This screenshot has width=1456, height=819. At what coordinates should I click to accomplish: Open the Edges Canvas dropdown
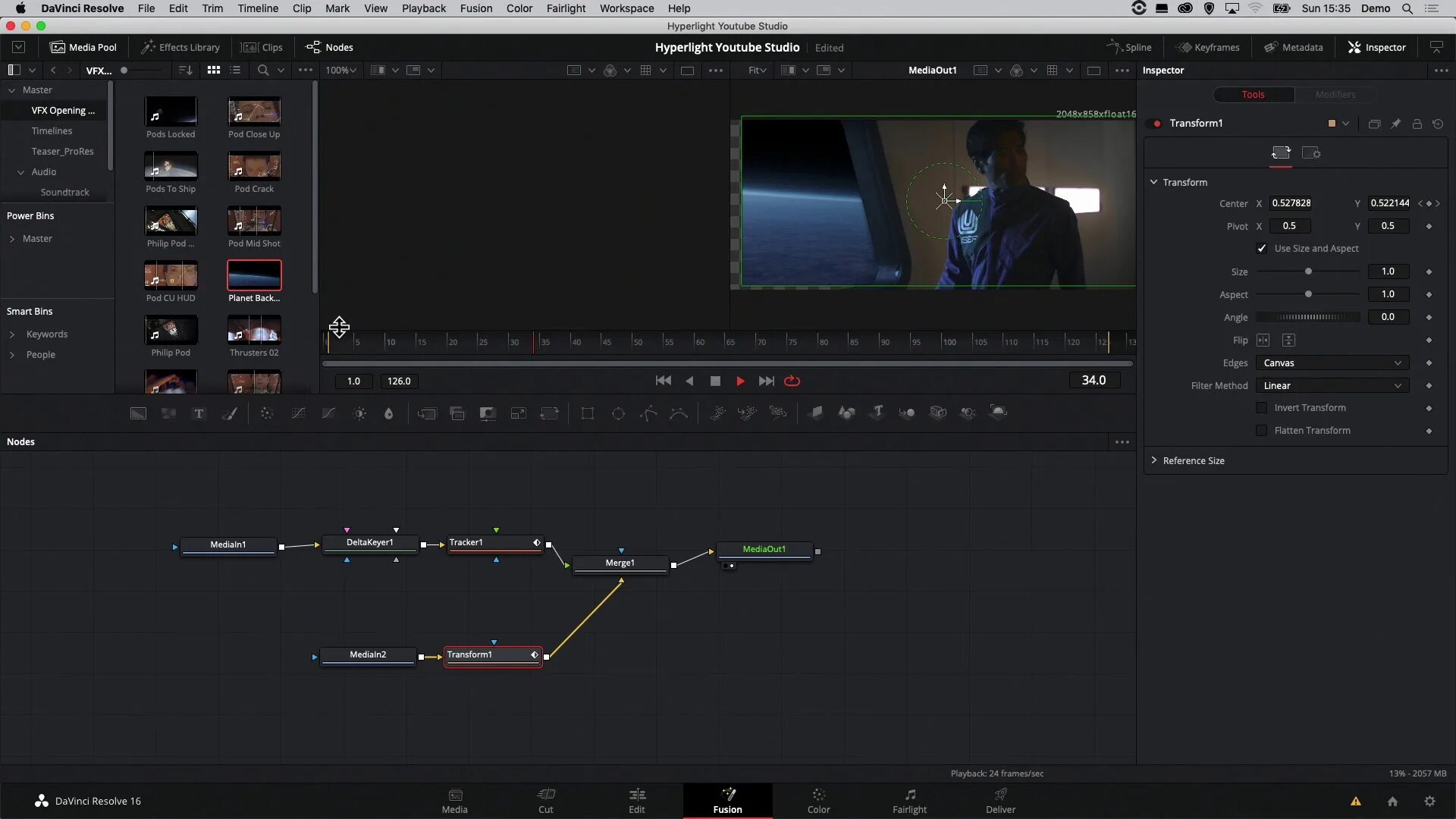coord(1332,363)
